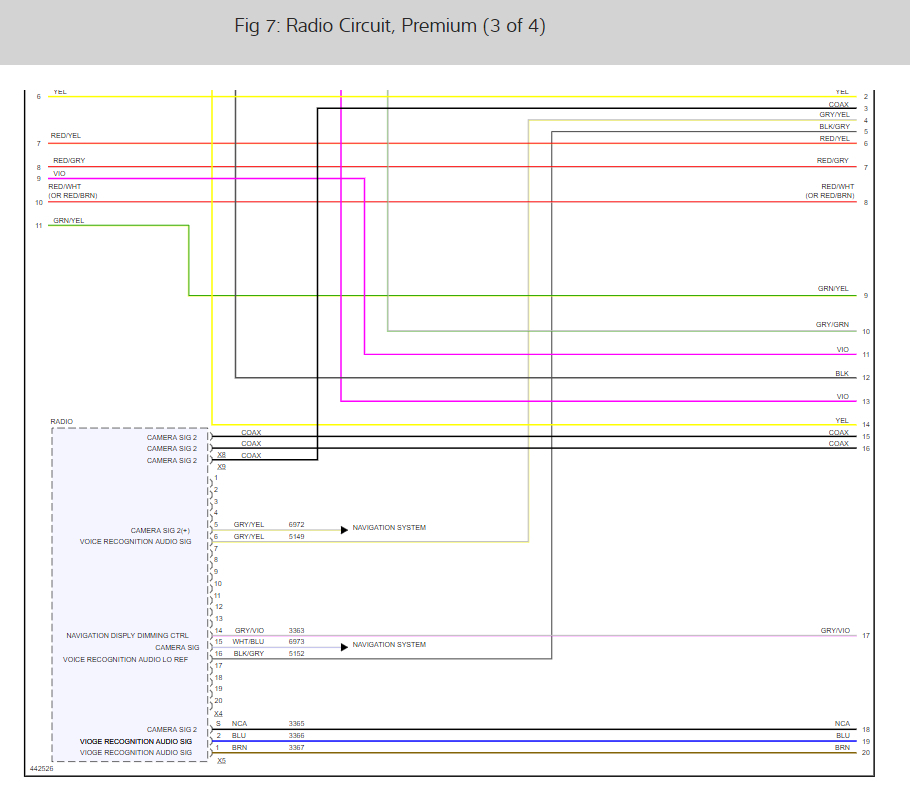Click VIO label at left pin 9
Screen dimensions: 910x794
59,174
